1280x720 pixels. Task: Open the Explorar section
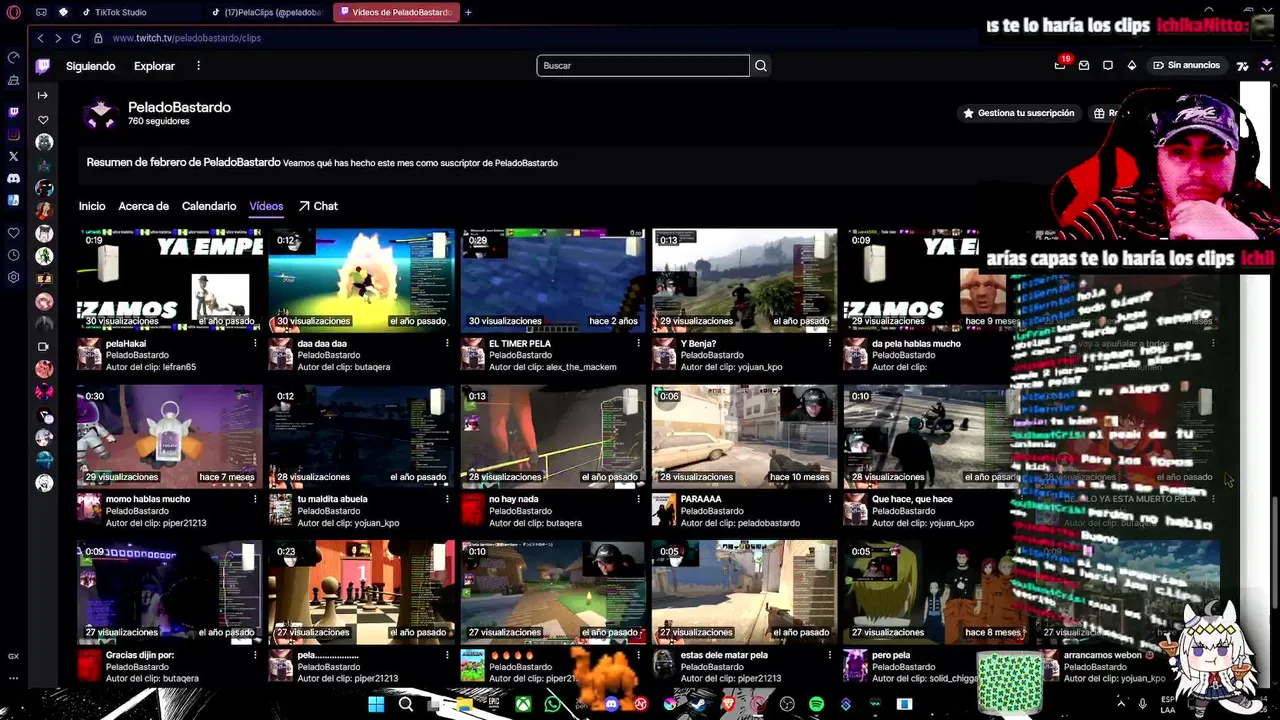(154, 66)
